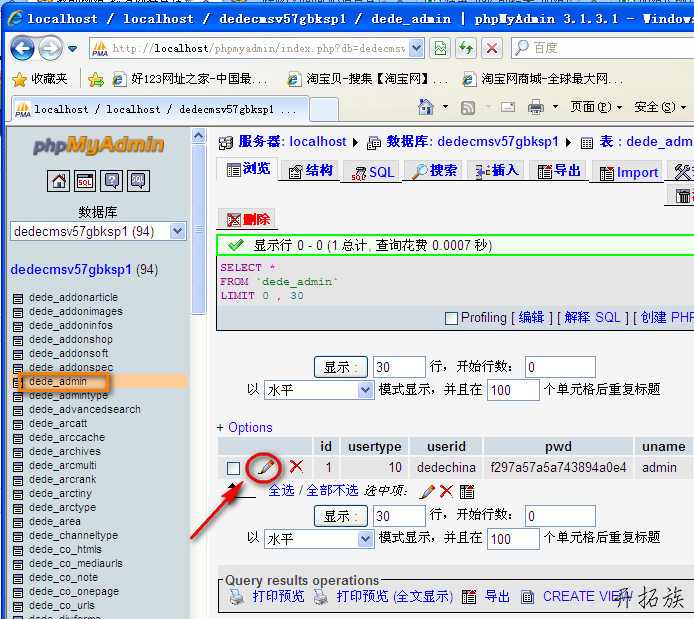This screenshot has height=619, width=694.
Task: Click the upper repeat-headers field (100)
Action: click(513, 390)
